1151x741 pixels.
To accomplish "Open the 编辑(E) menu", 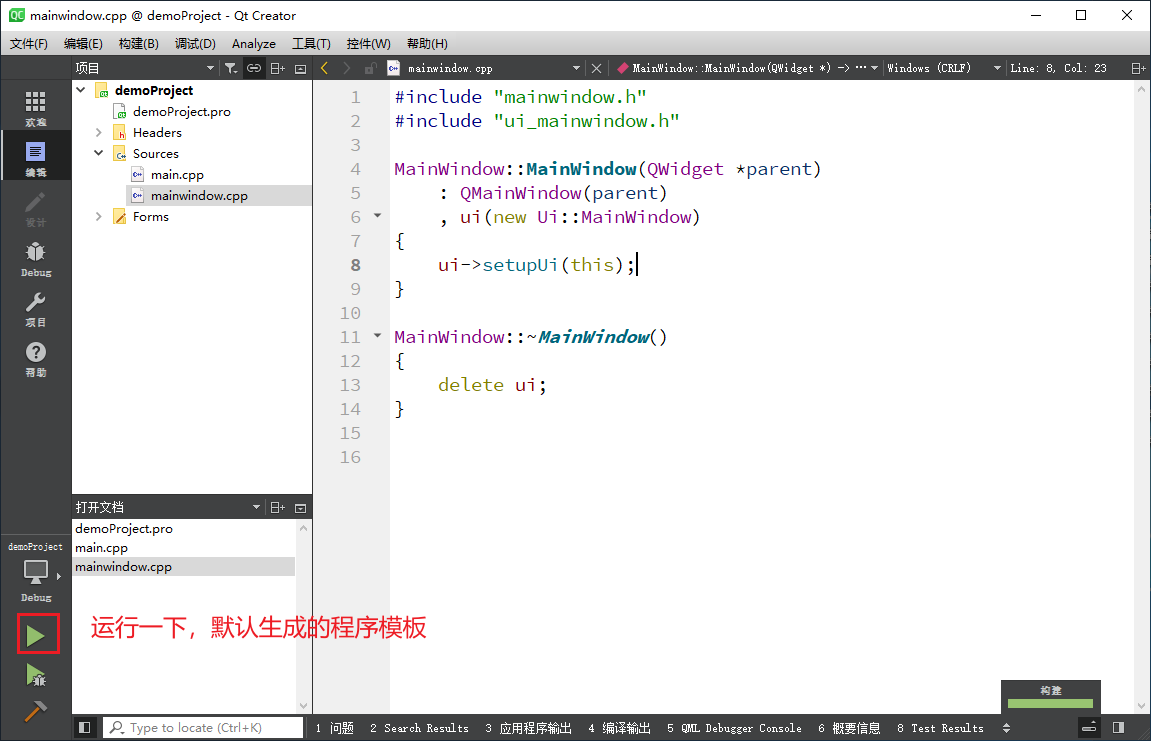I will click(83, 43).
